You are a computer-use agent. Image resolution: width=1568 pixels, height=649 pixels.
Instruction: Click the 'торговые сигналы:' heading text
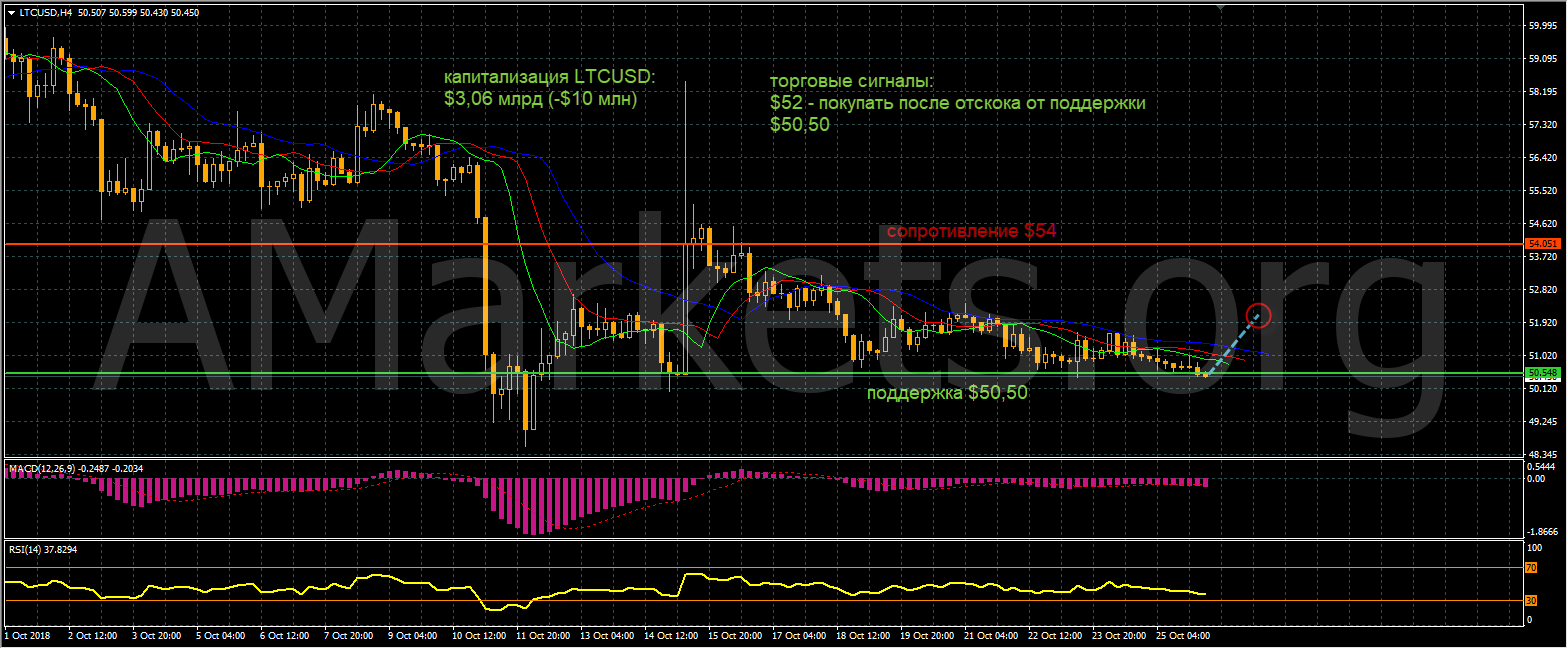850,81
